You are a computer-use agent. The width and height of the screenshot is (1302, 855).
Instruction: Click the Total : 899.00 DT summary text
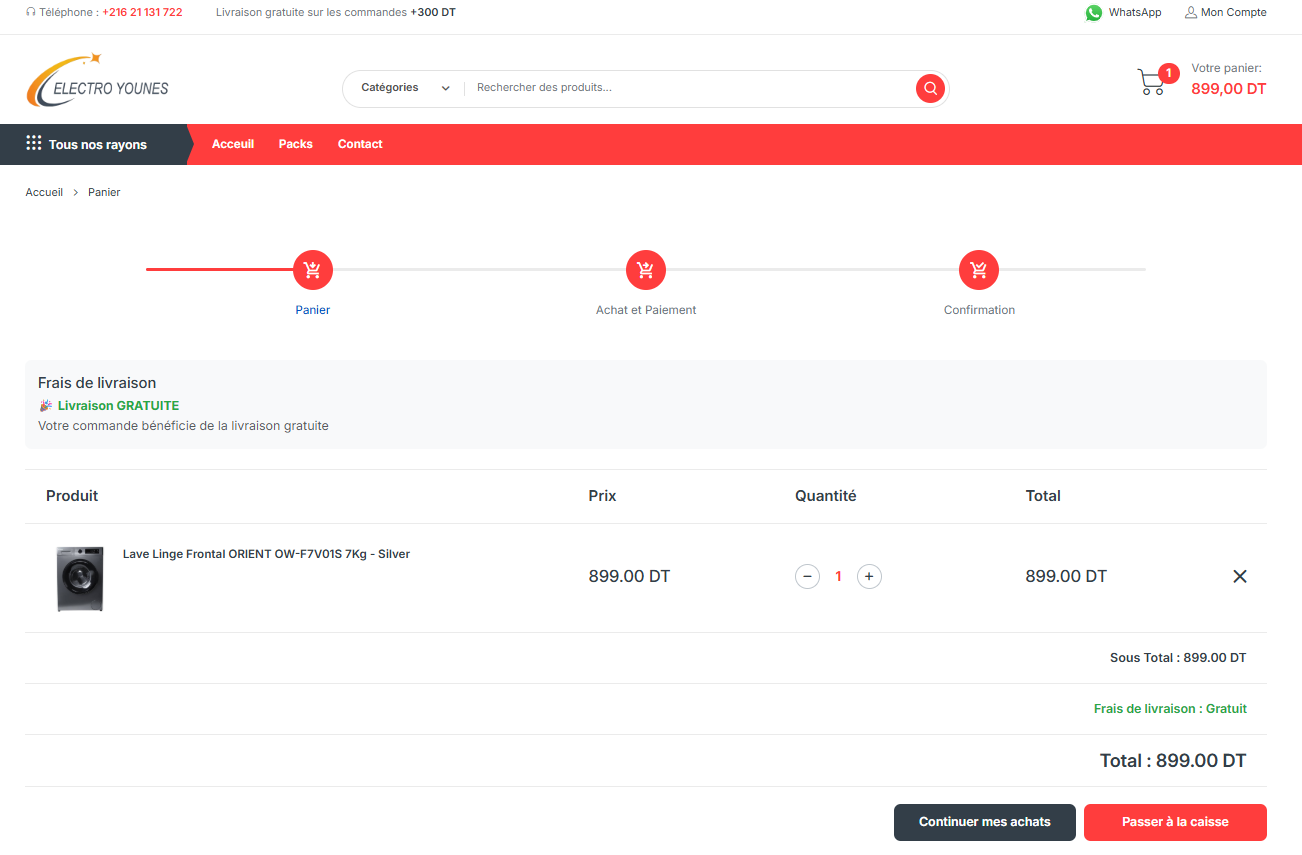pos(1173,761)
